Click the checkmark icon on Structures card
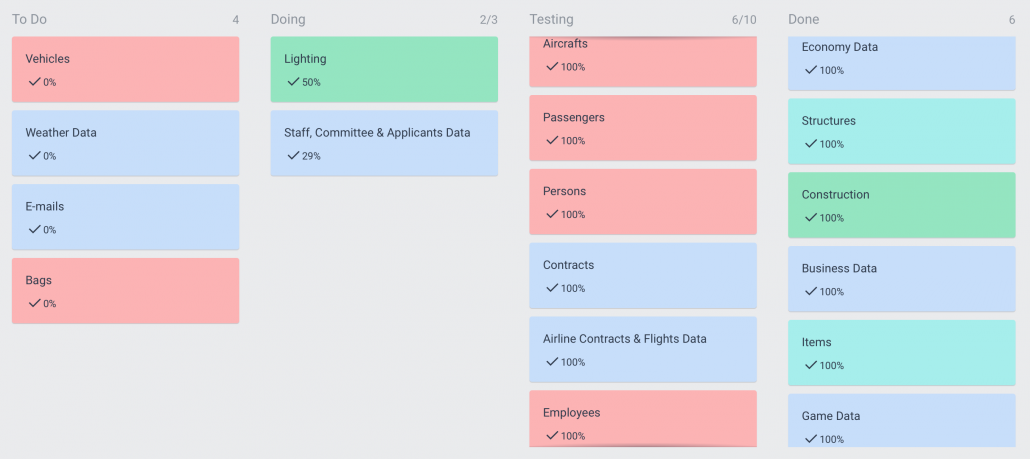Viewport: 1030px width, 459px height. click(x=811, y=144)
